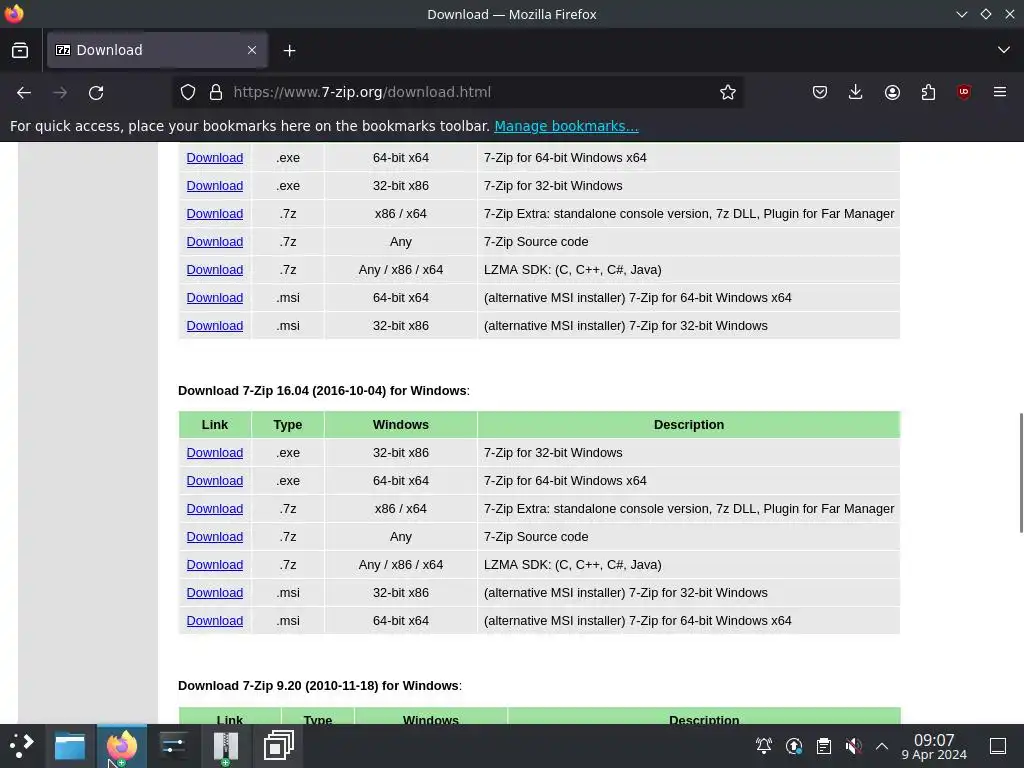Click the 16.04 table 'Link' header

215,424
